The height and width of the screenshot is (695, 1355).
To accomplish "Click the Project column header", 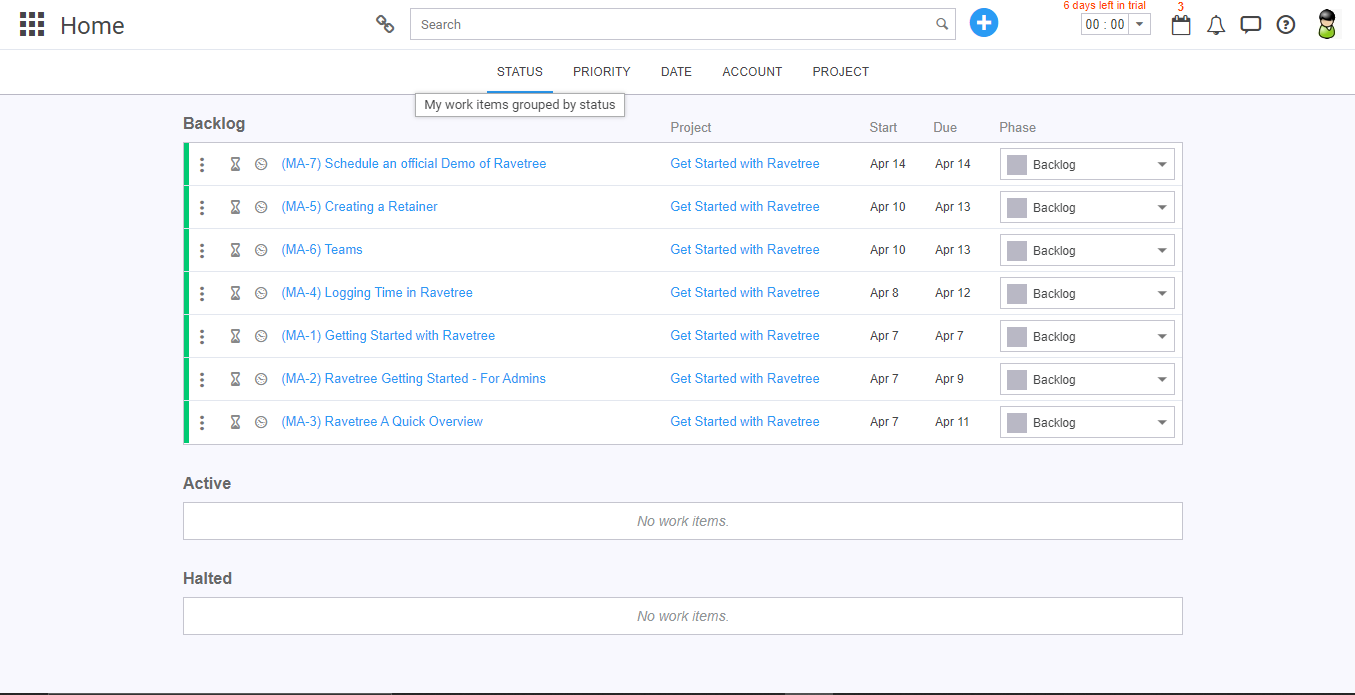I will 691,127.
